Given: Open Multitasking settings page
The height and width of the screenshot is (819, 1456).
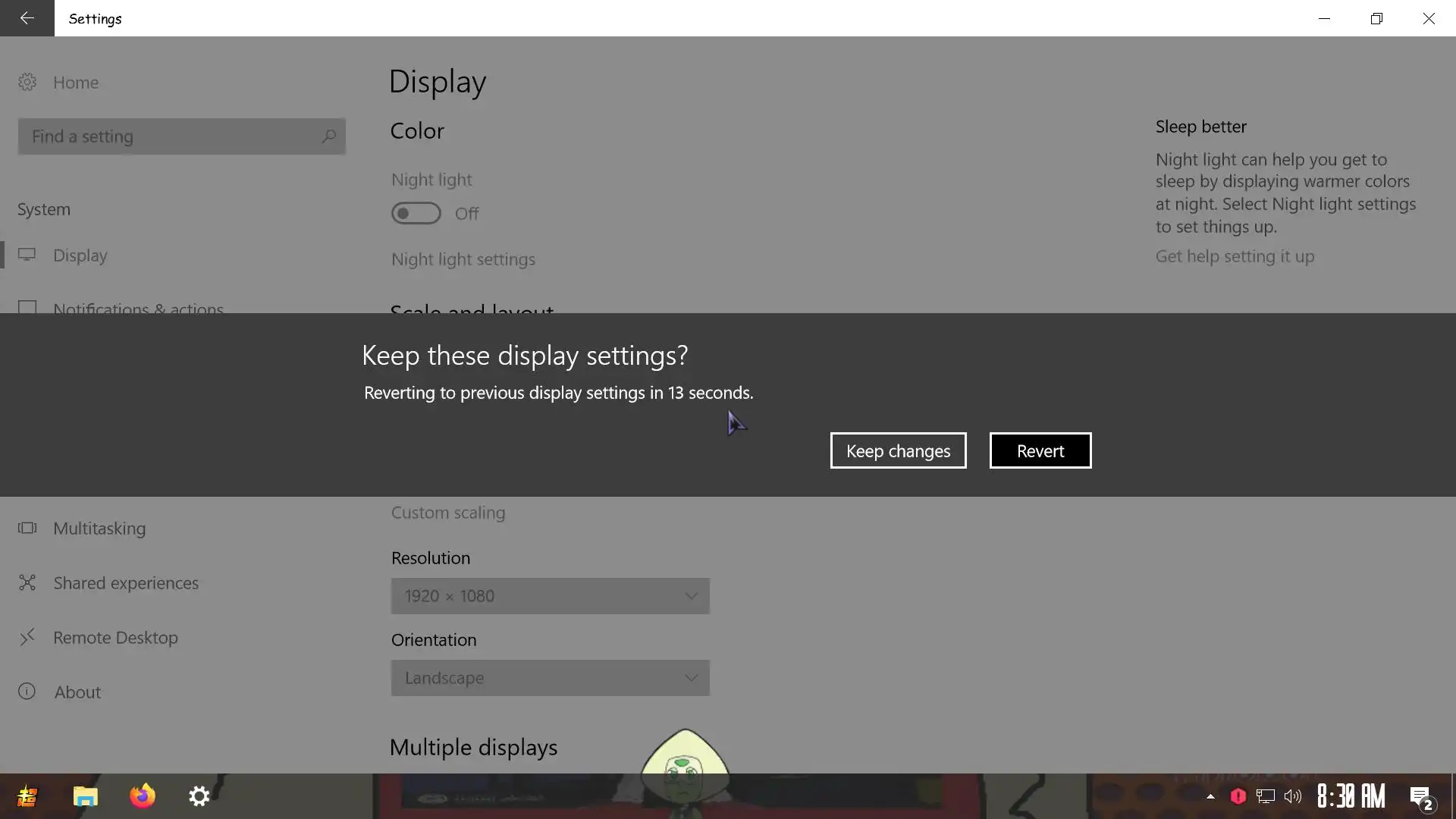Looking at the screenshot, I should tap(99, 529).
